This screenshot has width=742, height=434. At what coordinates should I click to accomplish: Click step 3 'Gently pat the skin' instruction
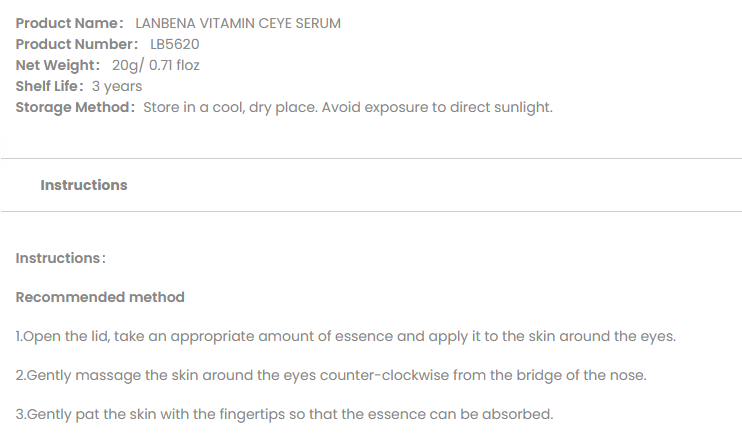(x=284, y=414)
